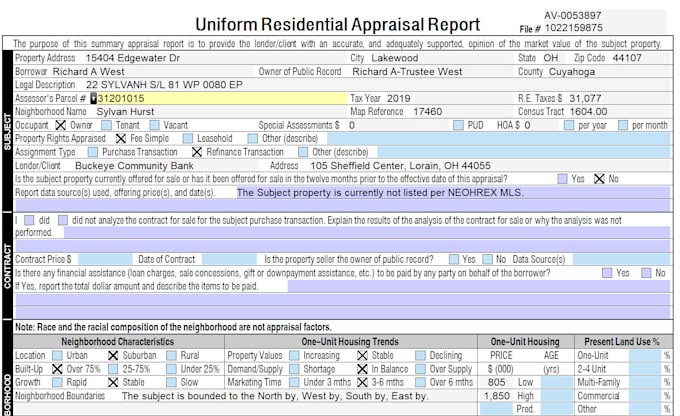Viewport: 680px width, 416px height.
Task: Check the Vacant occupant box
Action: (x=154, y=125)
